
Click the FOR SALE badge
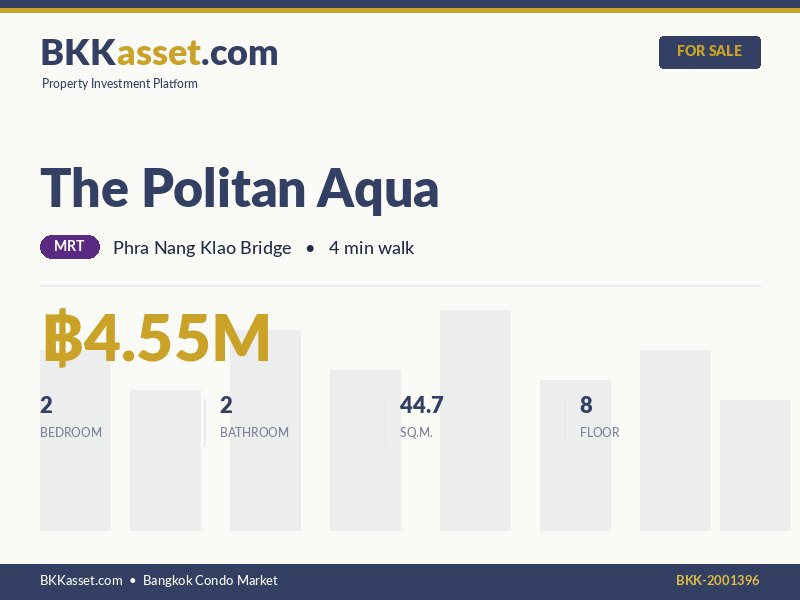[x=709, y=52]
